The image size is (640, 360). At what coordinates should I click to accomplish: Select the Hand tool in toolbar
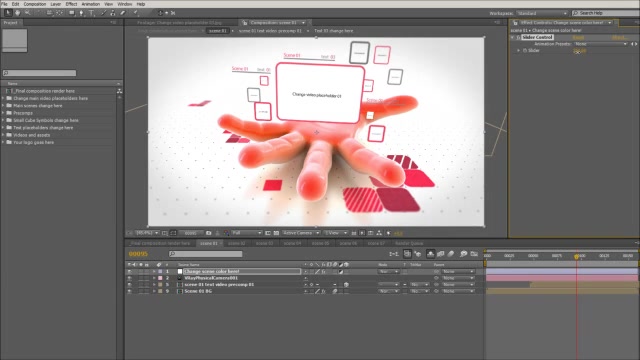tap(18, 13)
